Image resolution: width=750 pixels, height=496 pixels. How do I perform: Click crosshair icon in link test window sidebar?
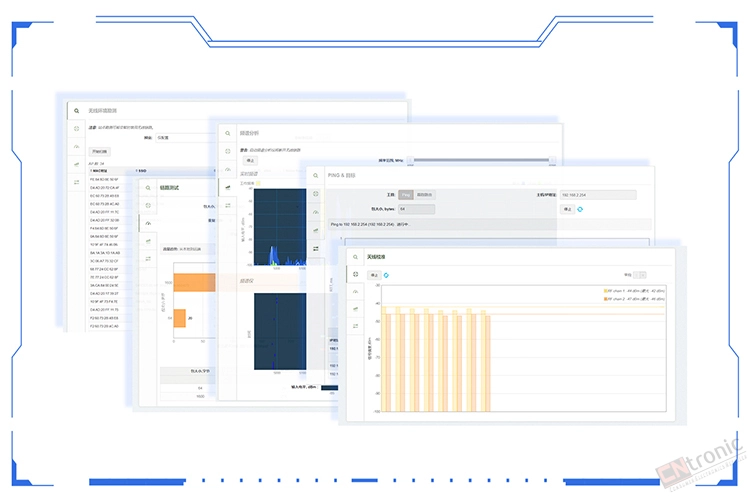(148, 206)
